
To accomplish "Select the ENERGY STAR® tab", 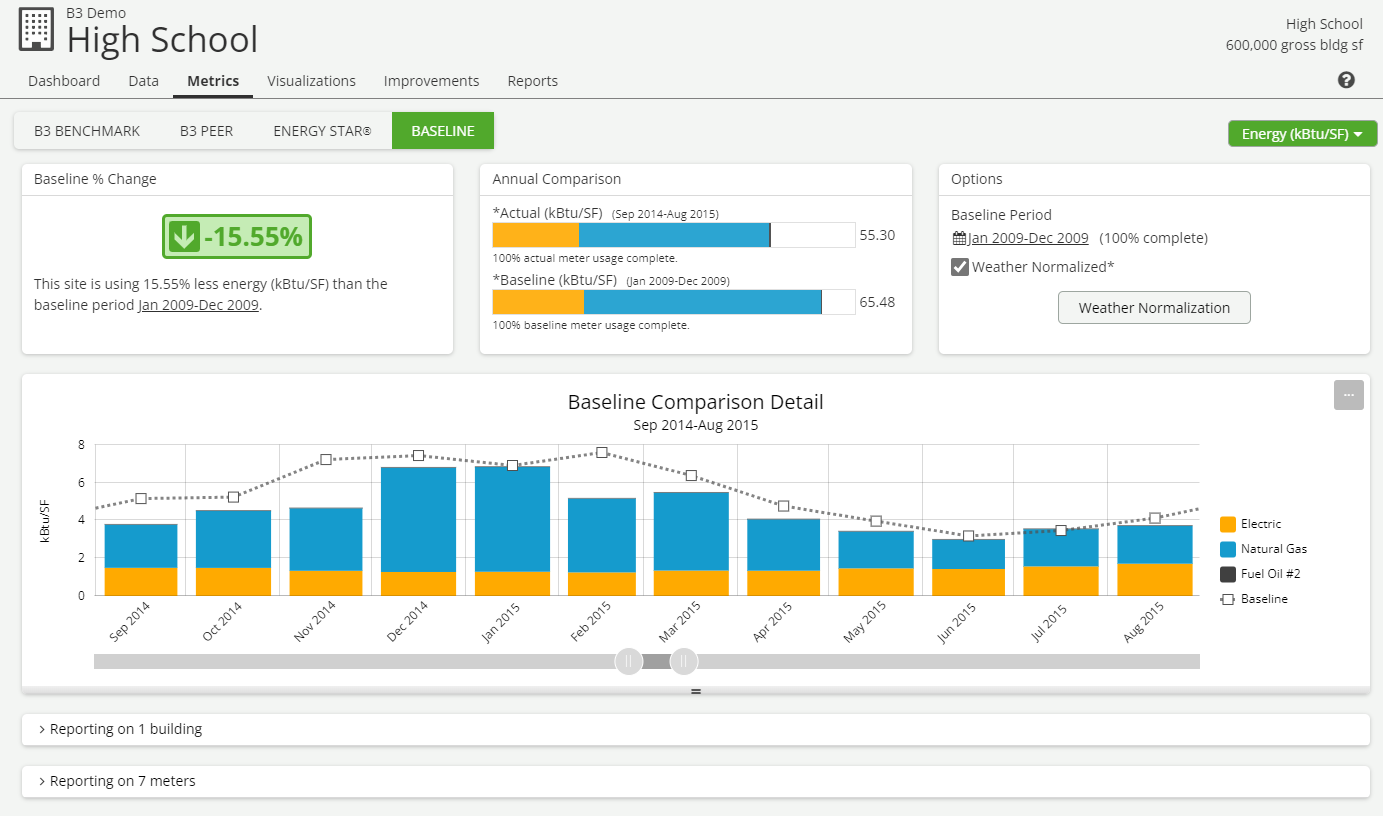I will tap(322, 131).
